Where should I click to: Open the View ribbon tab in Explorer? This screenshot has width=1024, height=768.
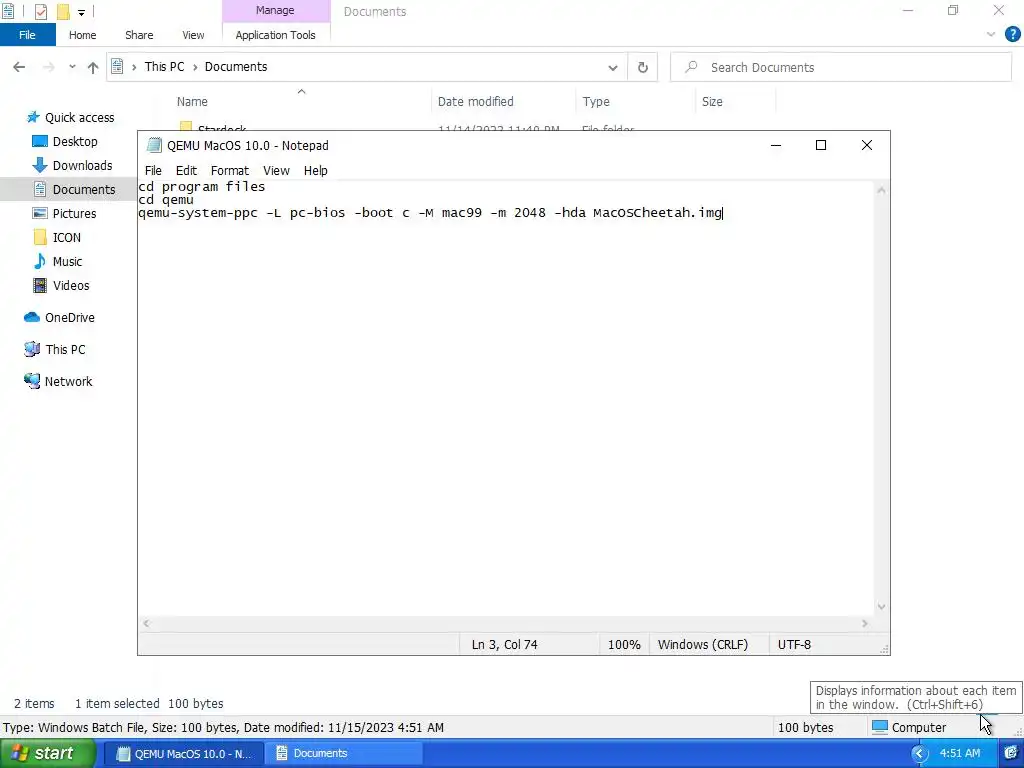[193, 35]
